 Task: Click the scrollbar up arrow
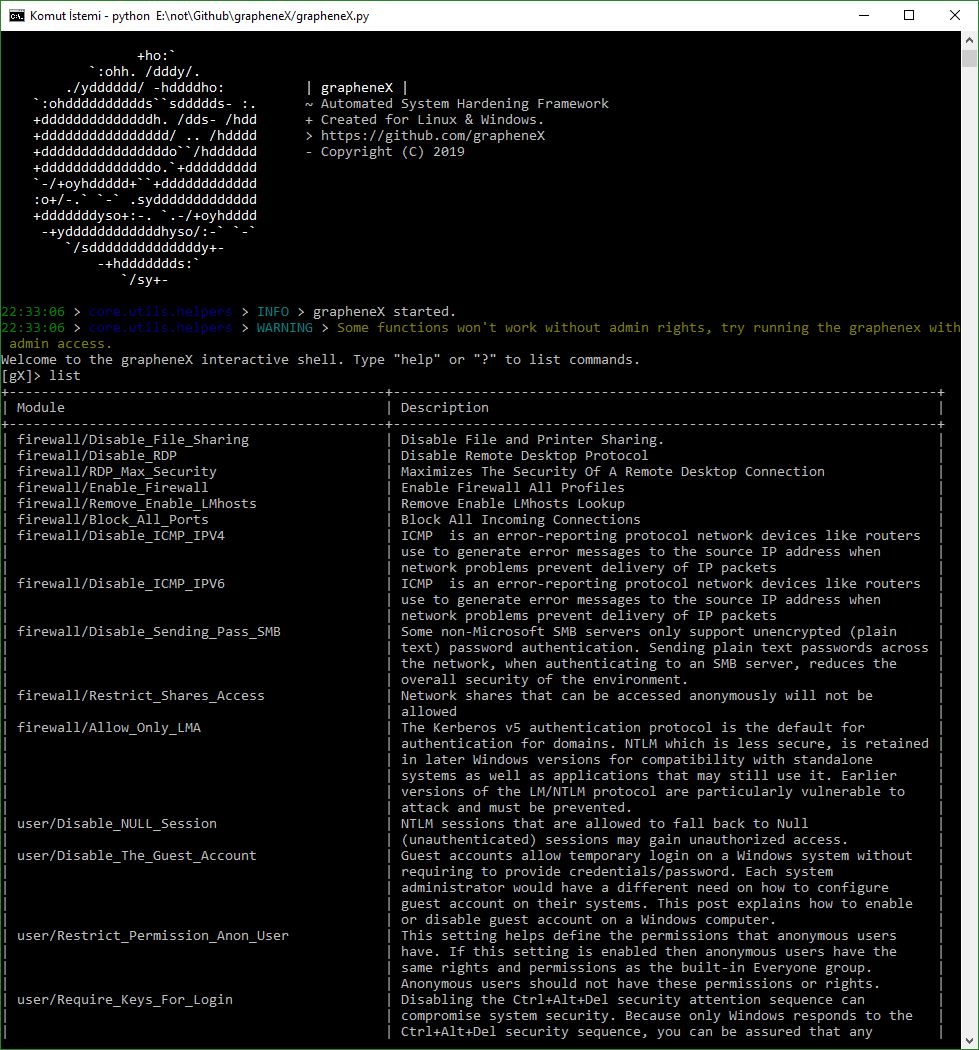pos(969,40)
